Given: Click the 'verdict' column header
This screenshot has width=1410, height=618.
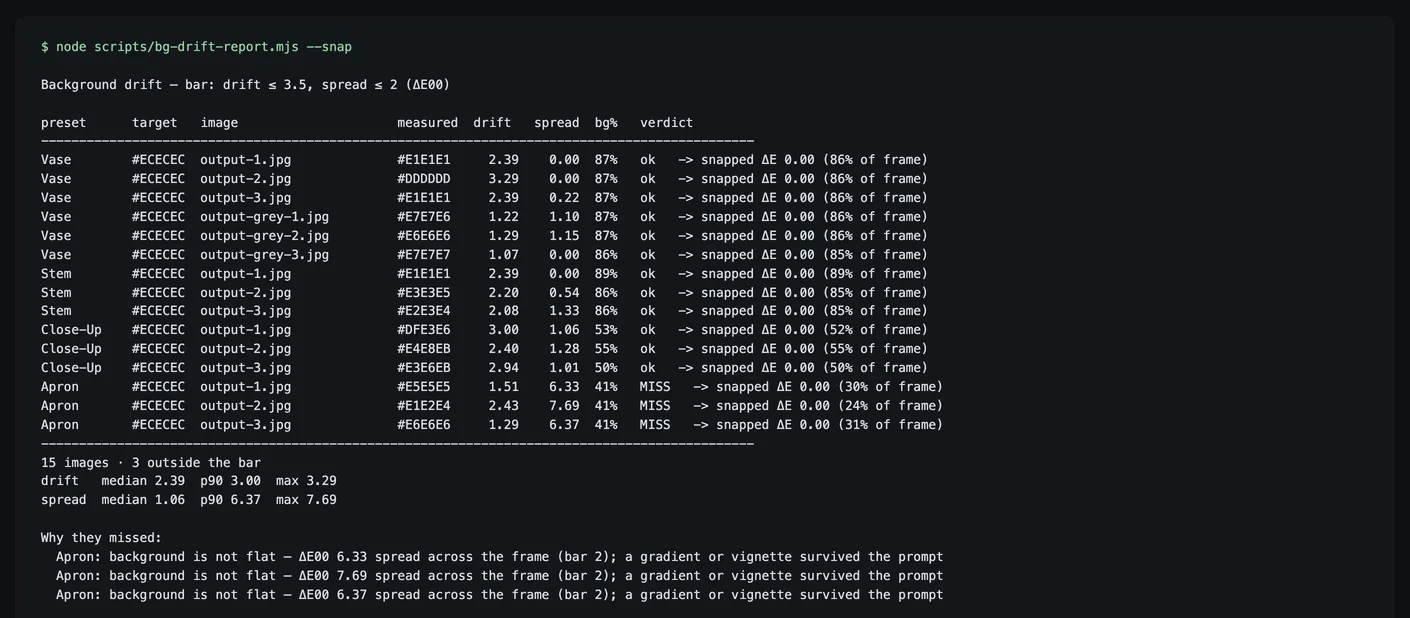Looking at the screenshot, I should [667, 123].
